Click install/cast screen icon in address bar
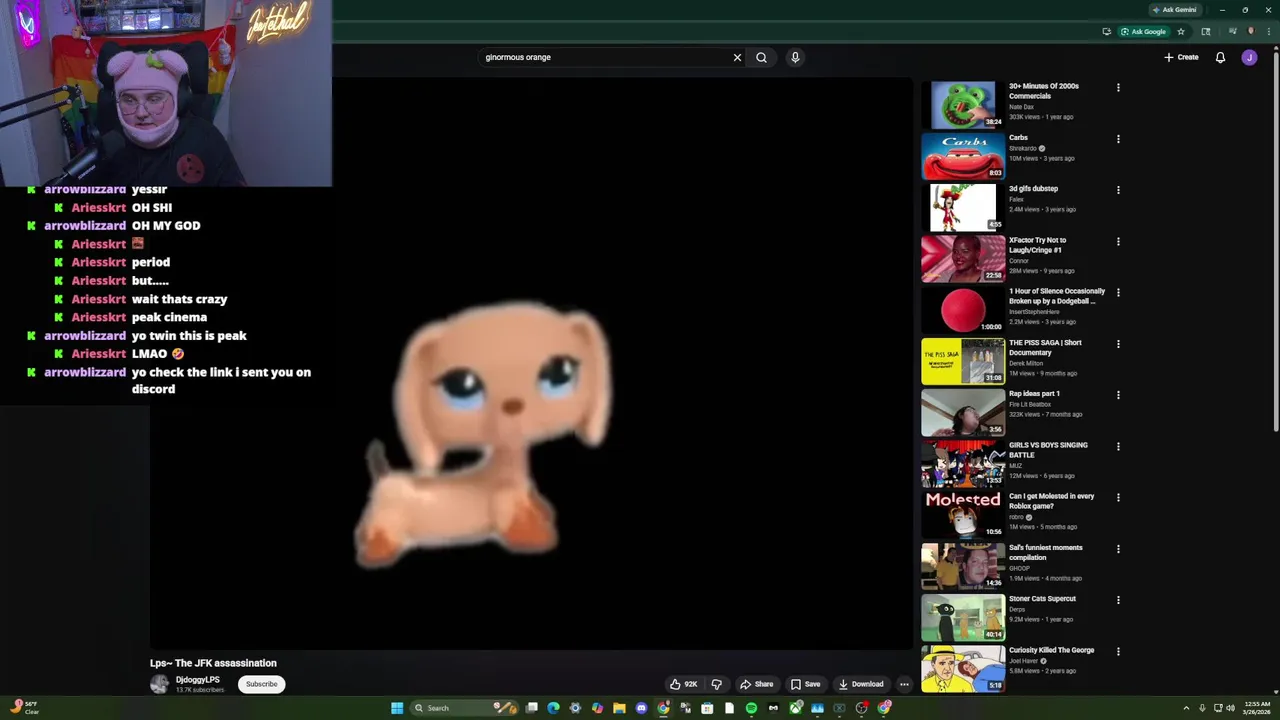Image resolution: width=1280 pixels, height=720 pixels. tap(1107, 31)
